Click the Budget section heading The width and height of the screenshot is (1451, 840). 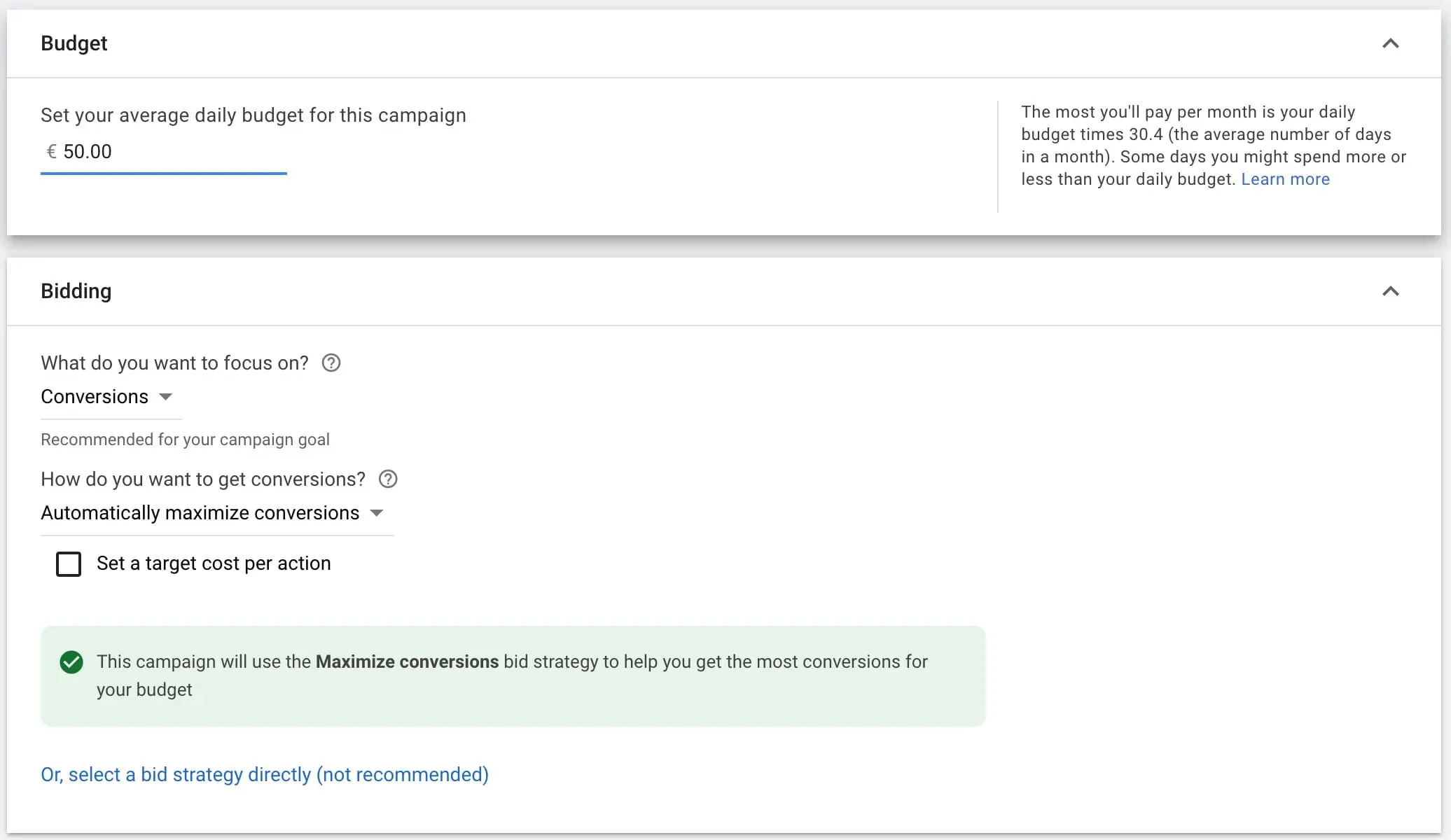tap(74, 43)
